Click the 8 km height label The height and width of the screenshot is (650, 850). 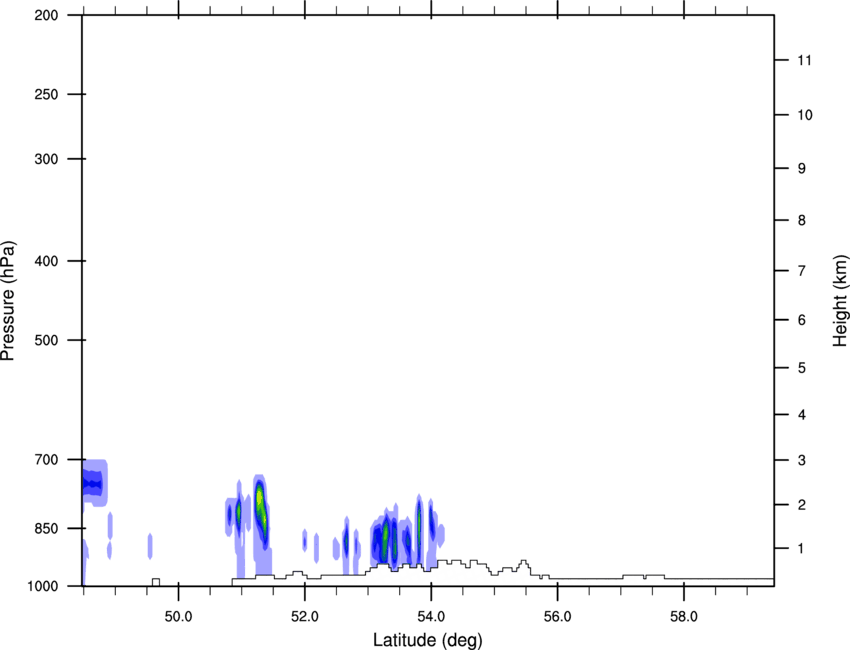pos(802,220)
